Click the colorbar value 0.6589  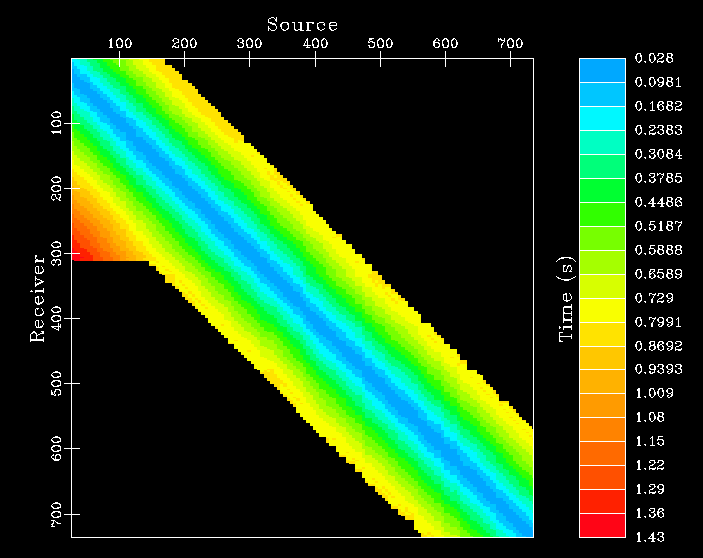click(658, 274)
